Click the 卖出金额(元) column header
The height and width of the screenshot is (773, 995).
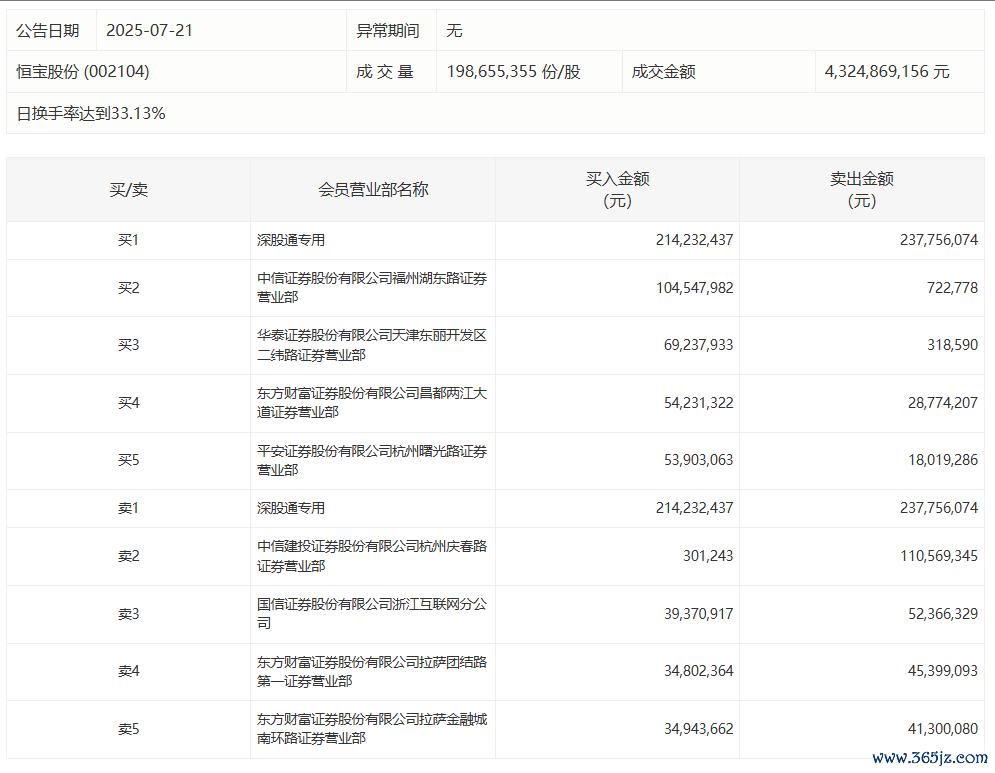[862, 190]
